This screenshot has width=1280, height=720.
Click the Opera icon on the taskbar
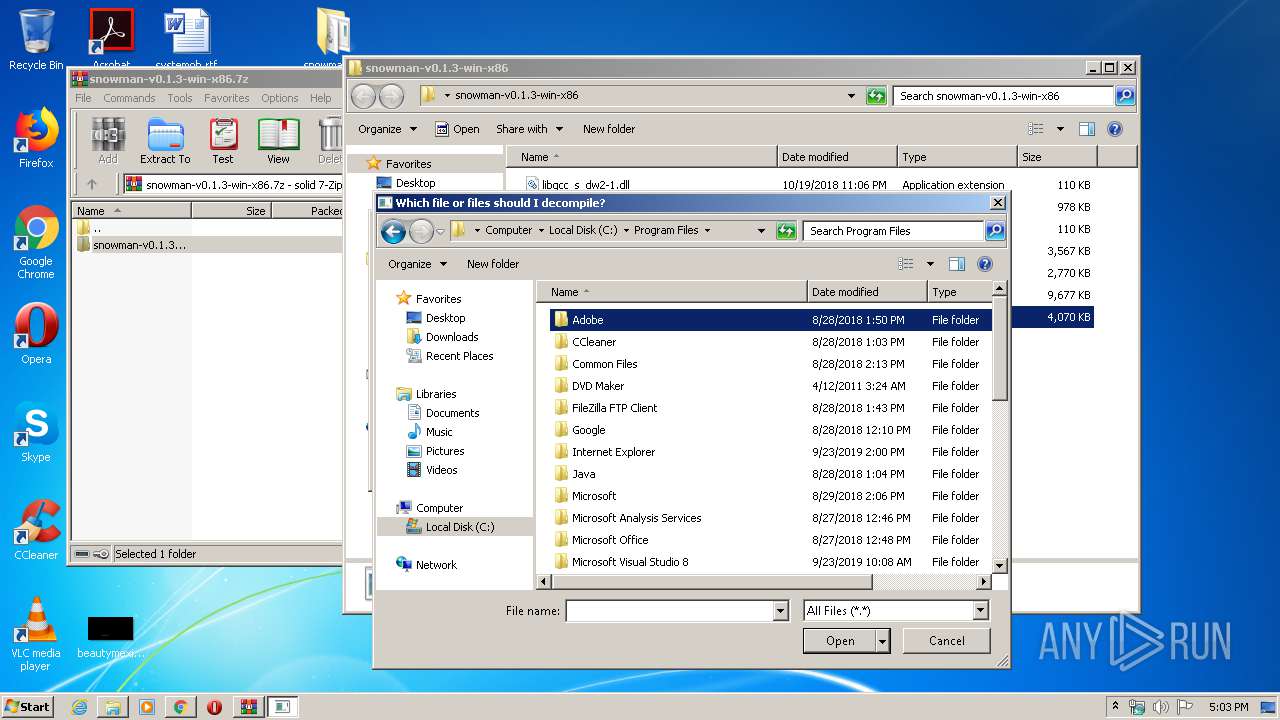(214, 707)
